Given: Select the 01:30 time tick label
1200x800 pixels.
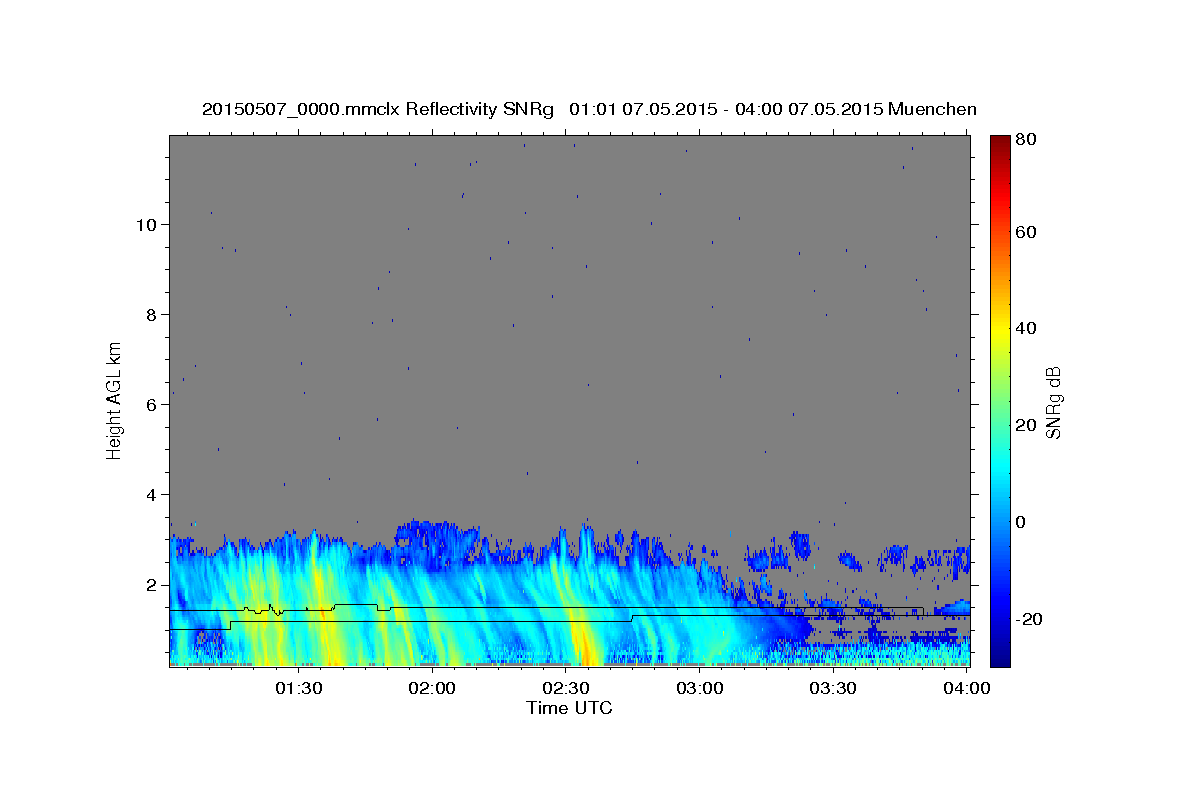Looking at the screenshot, I should point(298,689).
